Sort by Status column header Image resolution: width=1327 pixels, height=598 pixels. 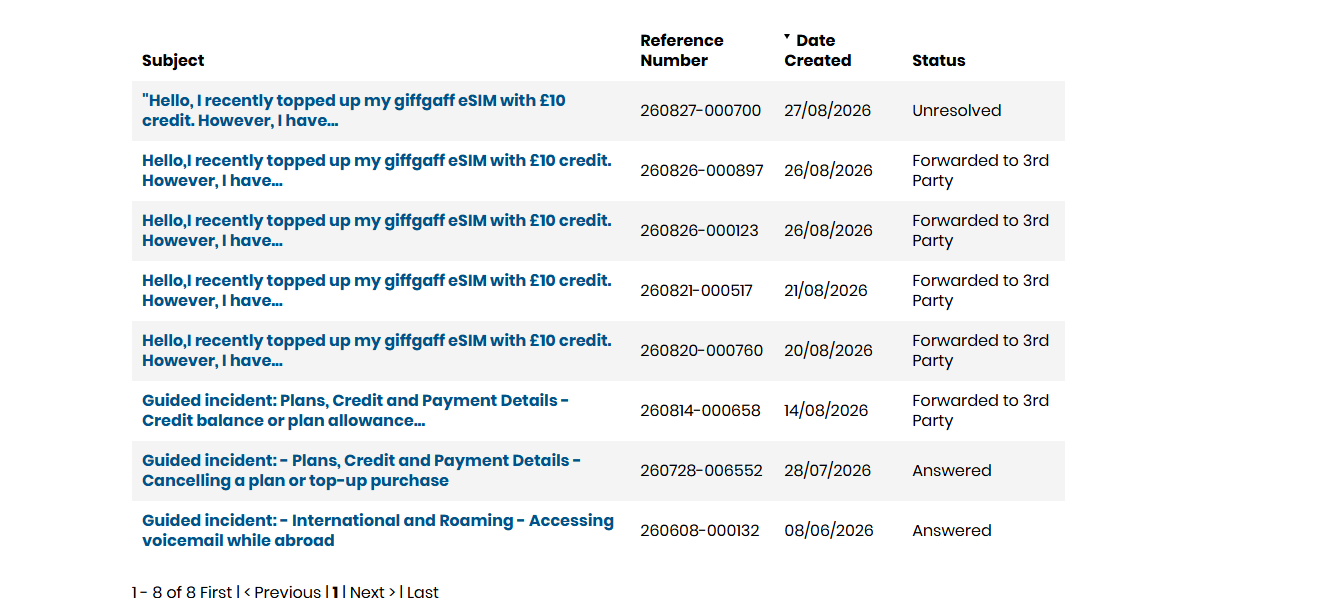939,61
